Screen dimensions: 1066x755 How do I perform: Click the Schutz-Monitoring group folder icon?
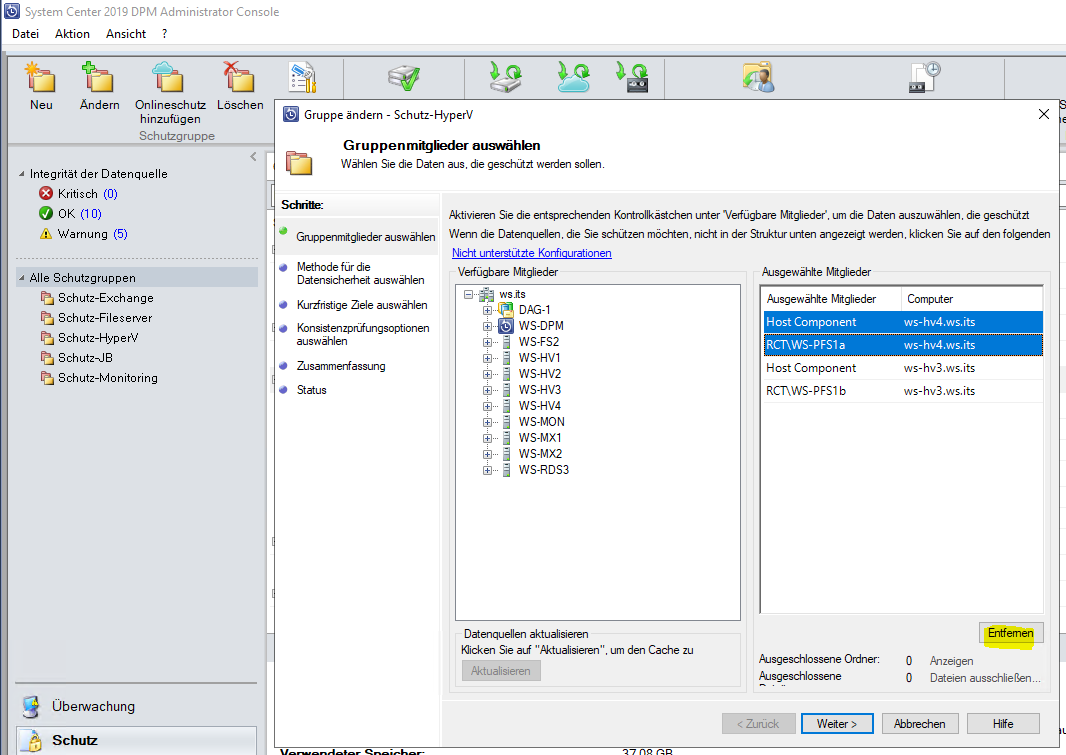click(47, 378)
